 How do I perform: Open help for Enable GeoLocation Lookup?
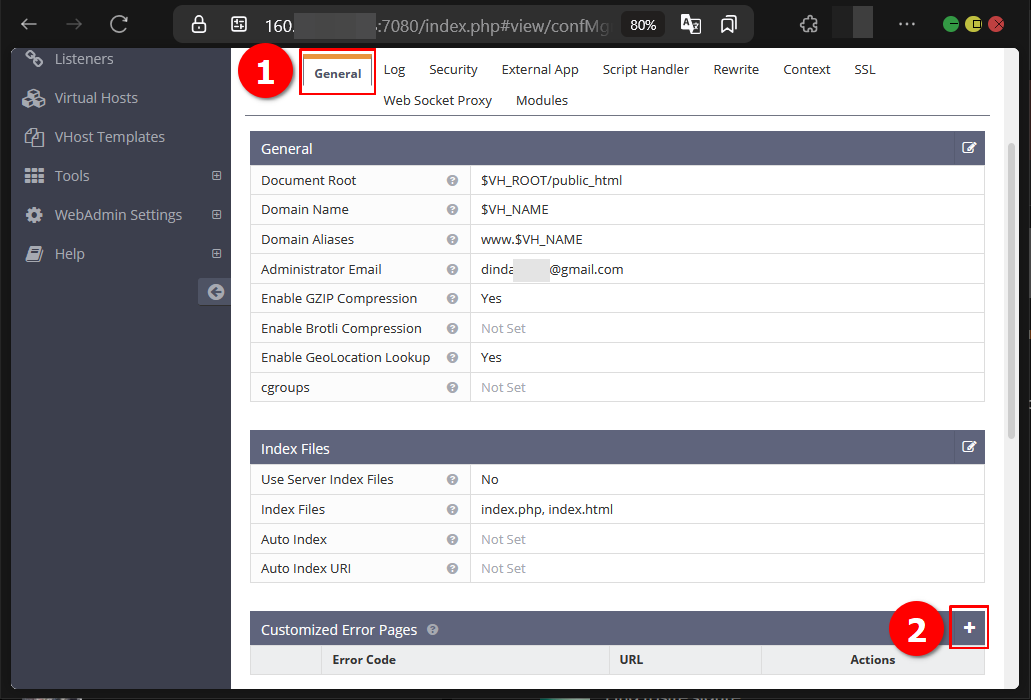click(x=452, y=358)
